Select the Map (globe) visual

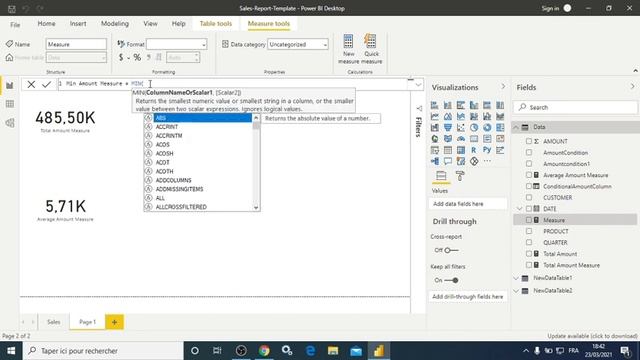(435, 139)
